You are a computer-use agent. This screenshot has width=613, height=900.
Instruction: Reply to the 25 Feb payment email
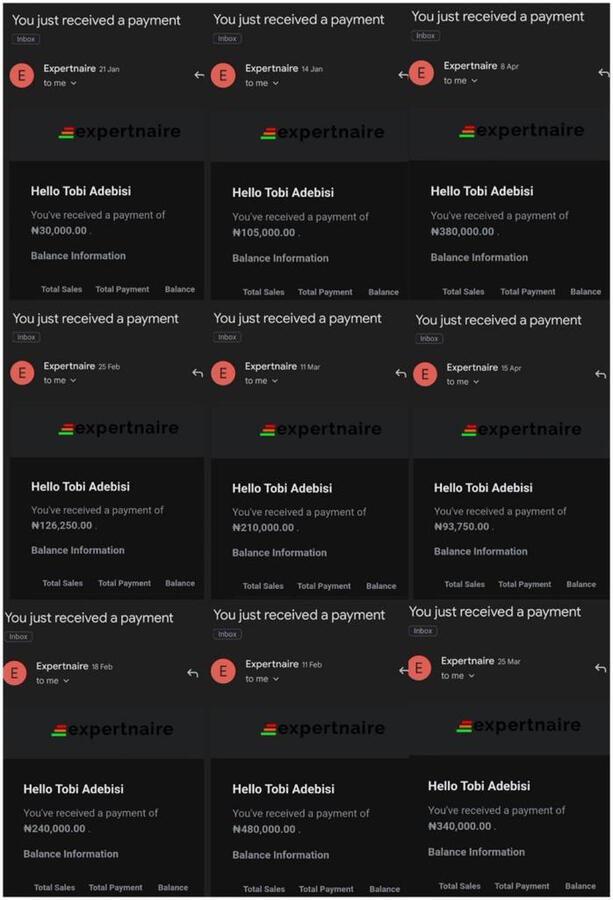pyautogui.click(x=198, y=373)
